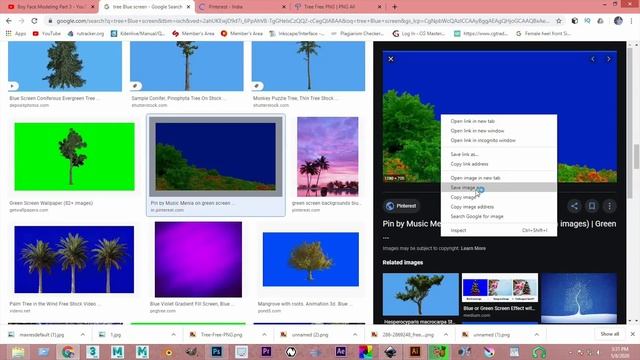Open 3ds Max from the taskbar

coord(93,351)
